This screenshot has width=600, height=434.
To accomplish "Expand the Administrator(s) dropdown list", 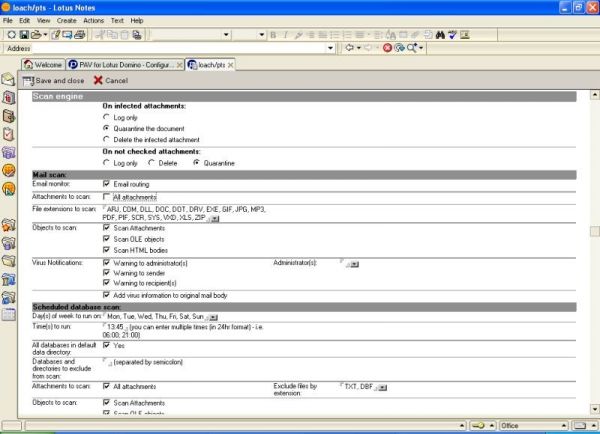I will [x=352, y=265].
